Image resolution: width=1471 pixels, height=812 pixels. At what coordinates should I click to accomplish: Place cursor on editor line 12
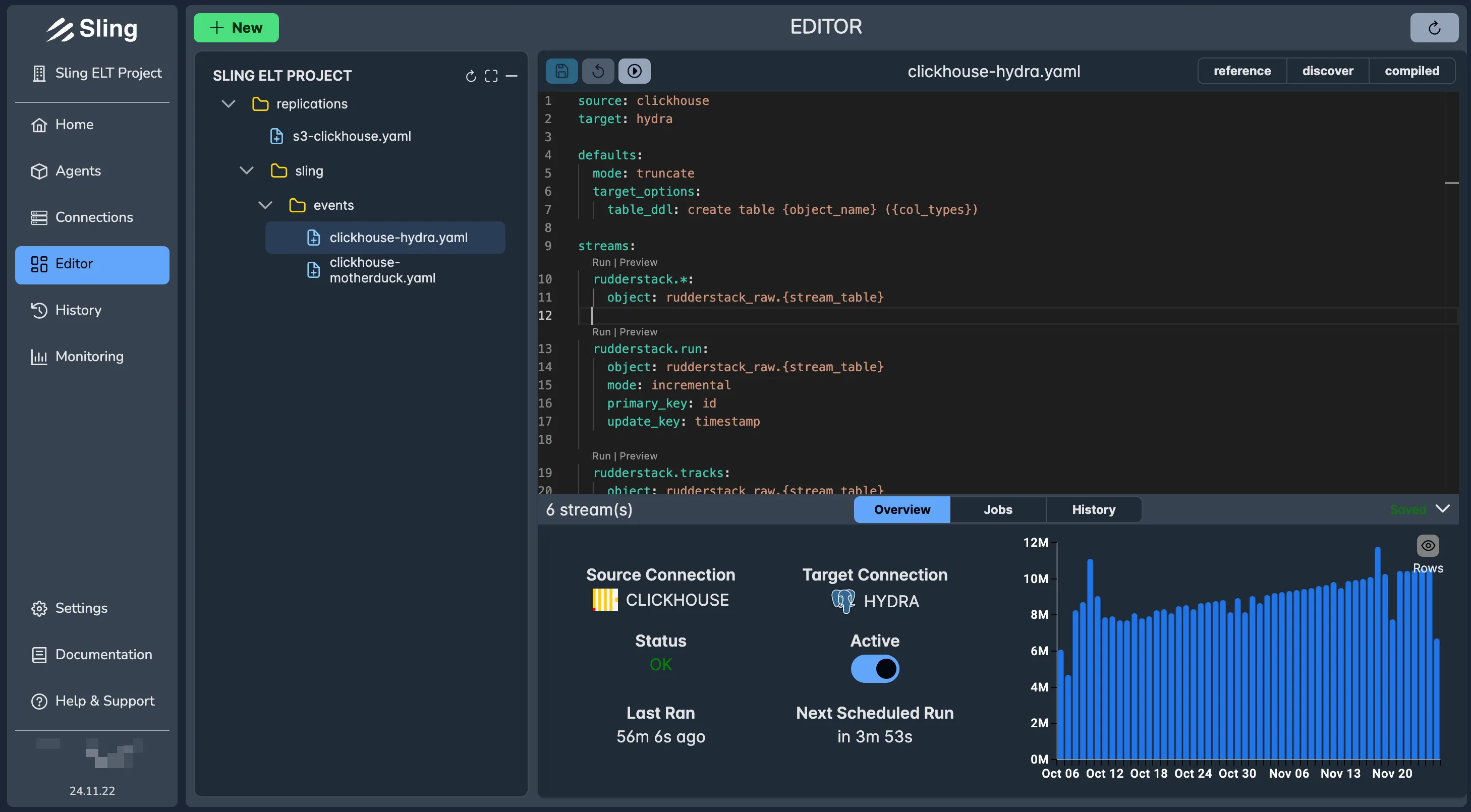click(x=1016, y=315)
